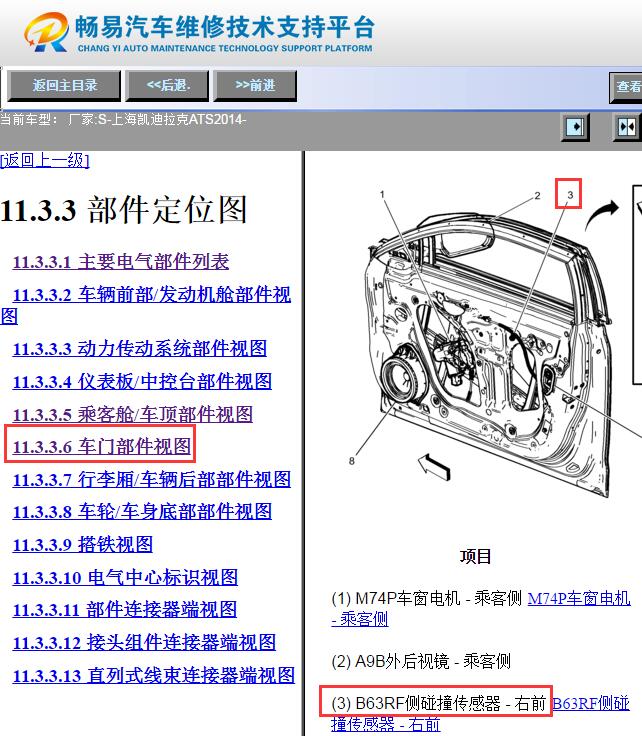Click callout number 8 on the diagram

click(352, 461)
